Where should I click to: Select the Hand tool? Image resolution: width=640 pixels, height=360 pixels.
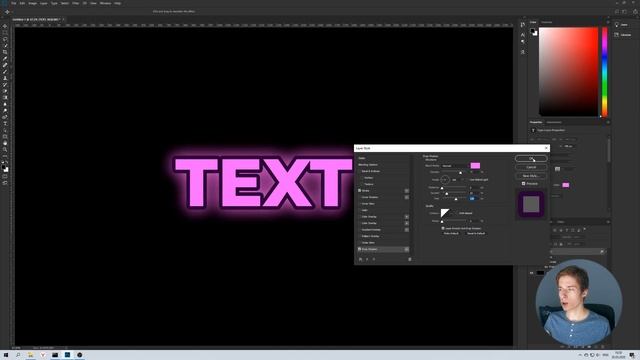click(x=5, y=143)
